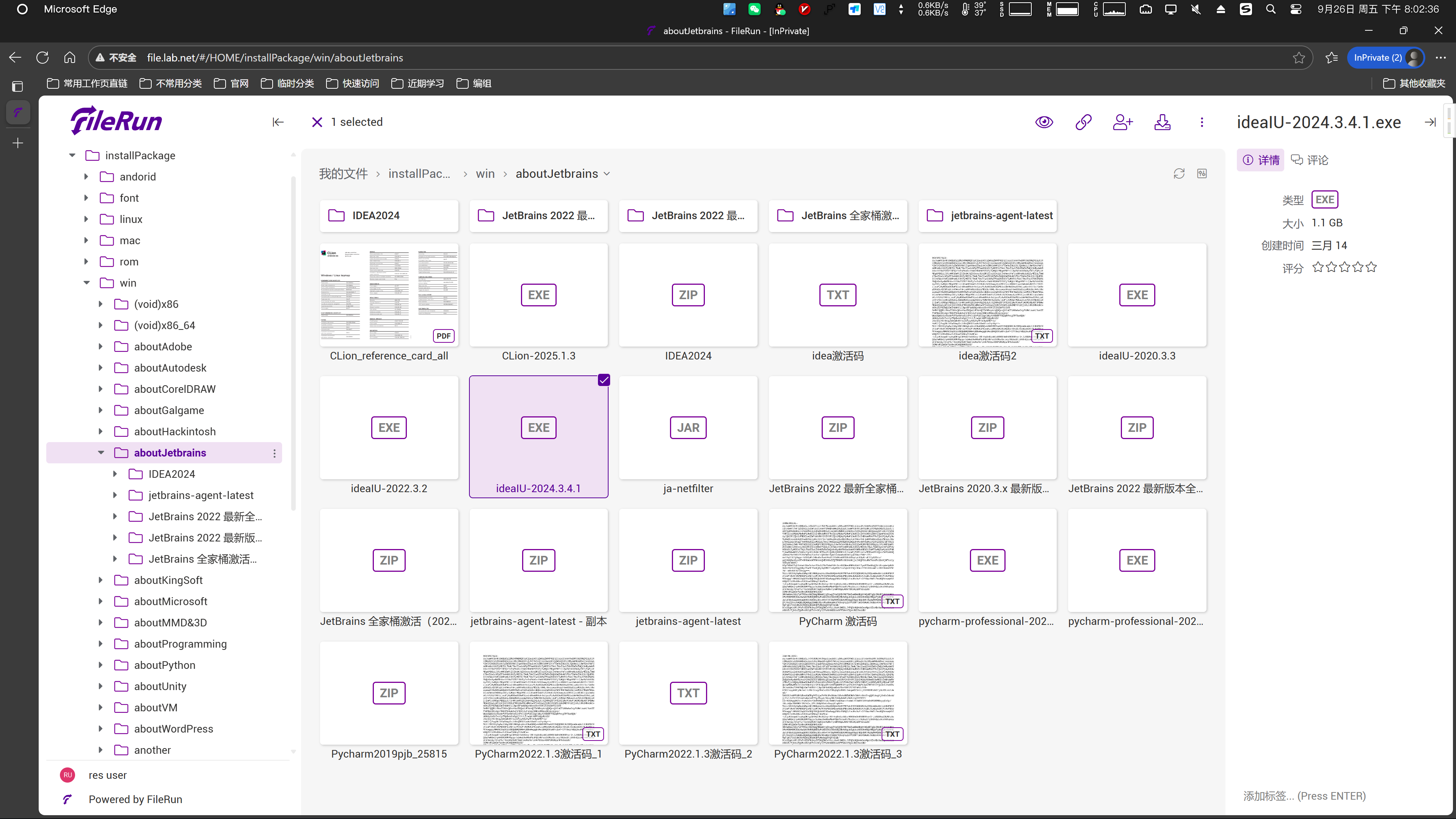This screenshot has width=1456, height=819.
Task: Click the add tag input field
Action: 1304,796
